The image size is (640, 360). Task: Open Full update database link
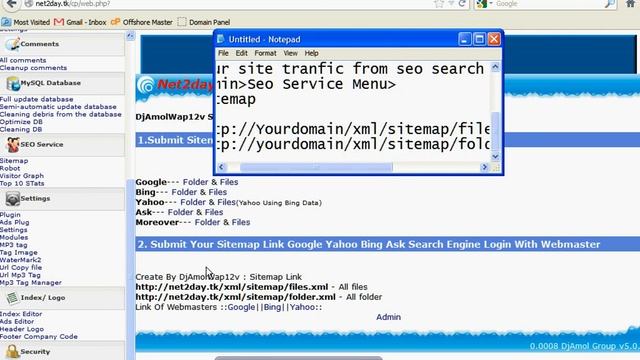click(37, 99)
